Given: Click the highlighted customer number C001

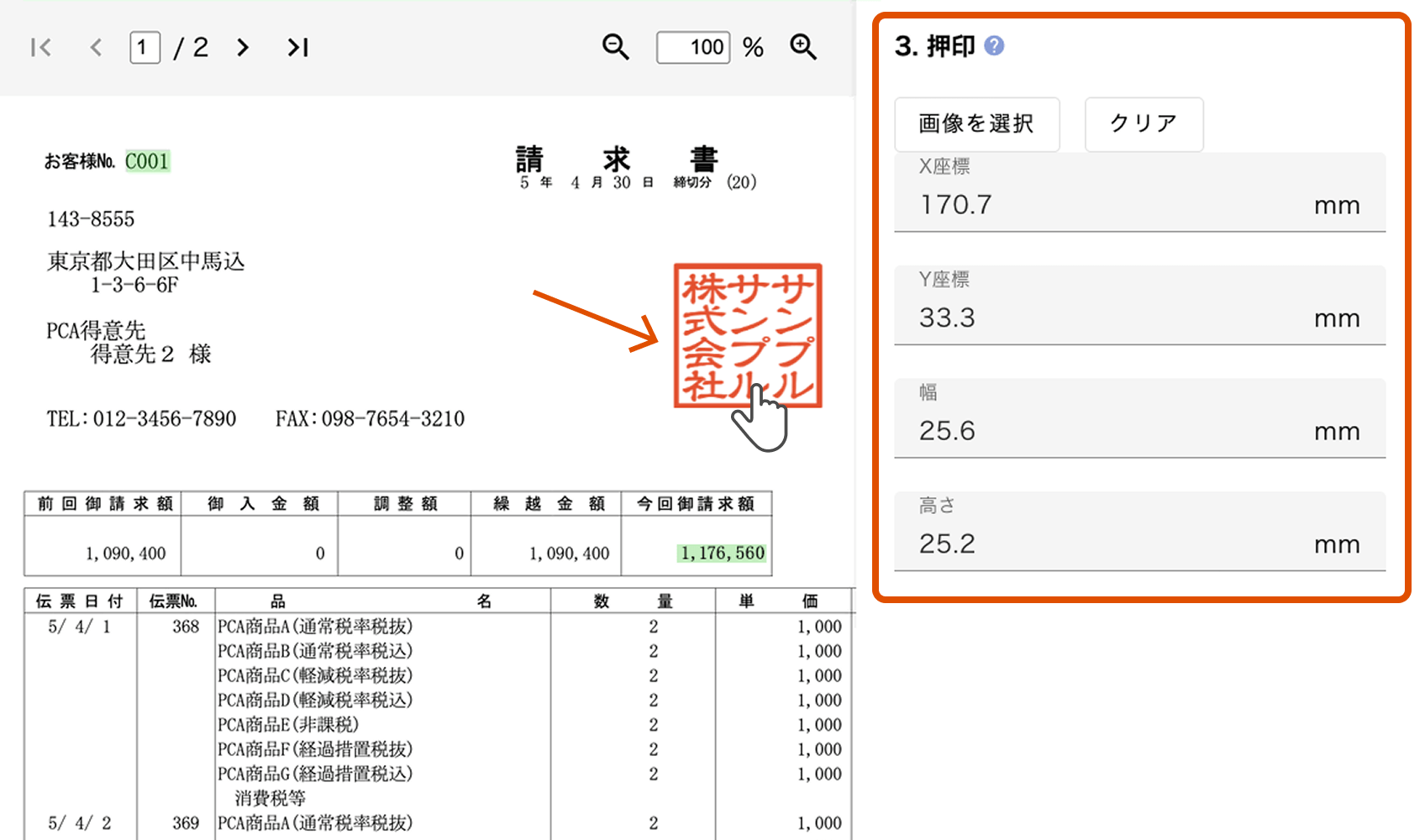Looking at the screenshot, I should point(147,161).
